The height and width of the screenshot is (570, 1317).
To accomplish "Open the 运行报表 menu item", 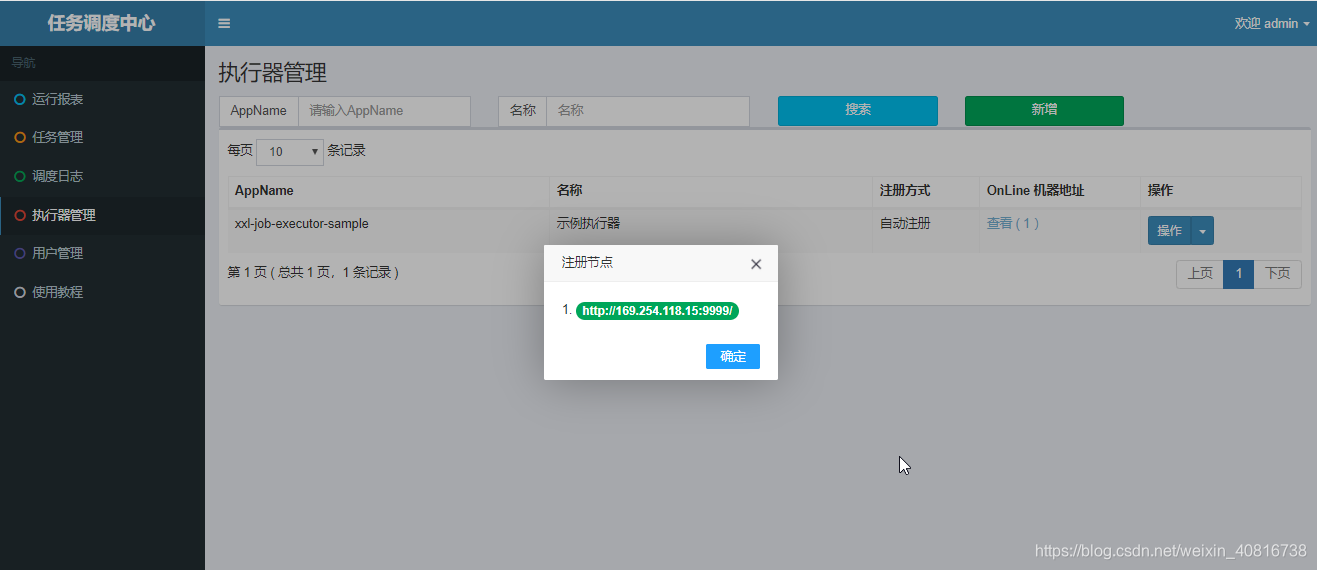I will pos(102,99).
